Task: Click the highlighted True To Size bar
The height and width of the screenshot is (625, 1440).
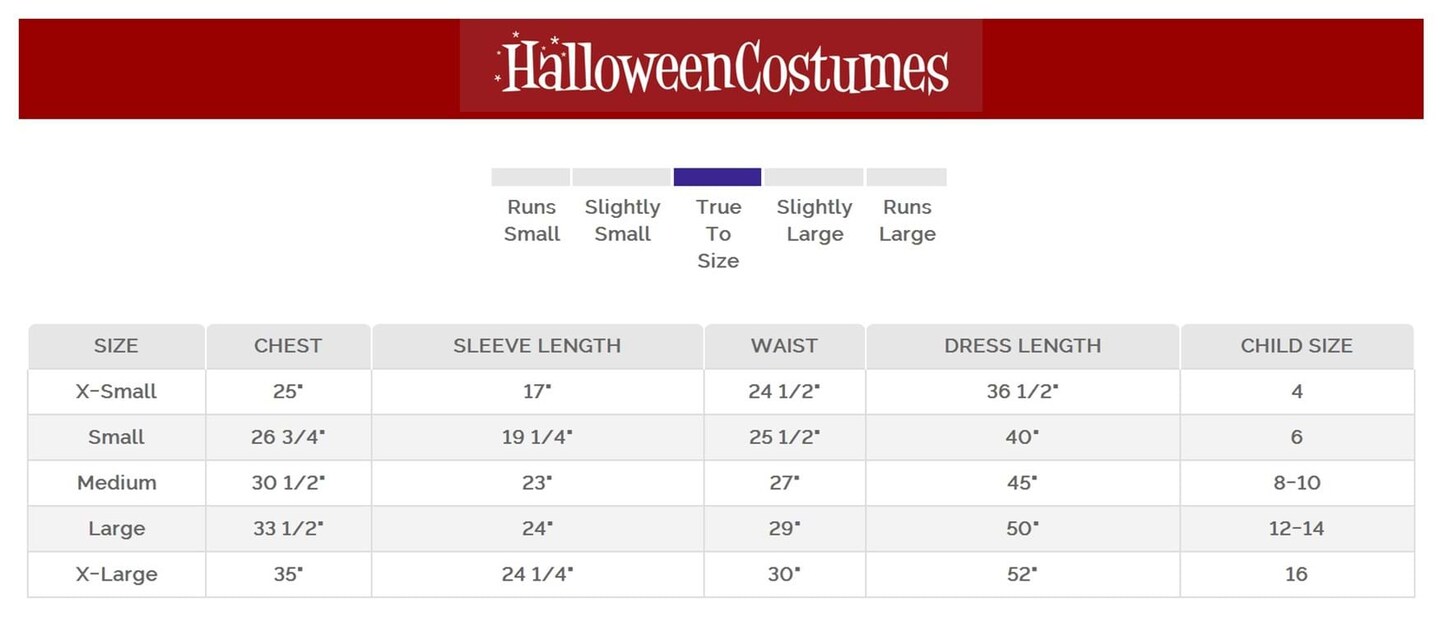Action: click(717, 177)
